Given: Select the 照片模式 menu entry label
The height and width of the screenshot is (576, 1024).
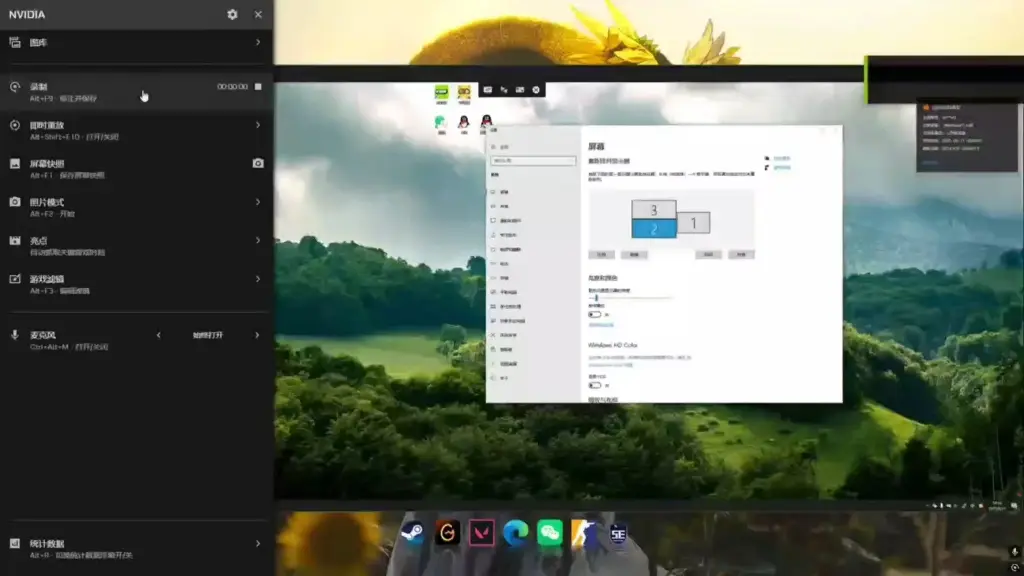Looking at the screenshot, I should pos(47,202).
